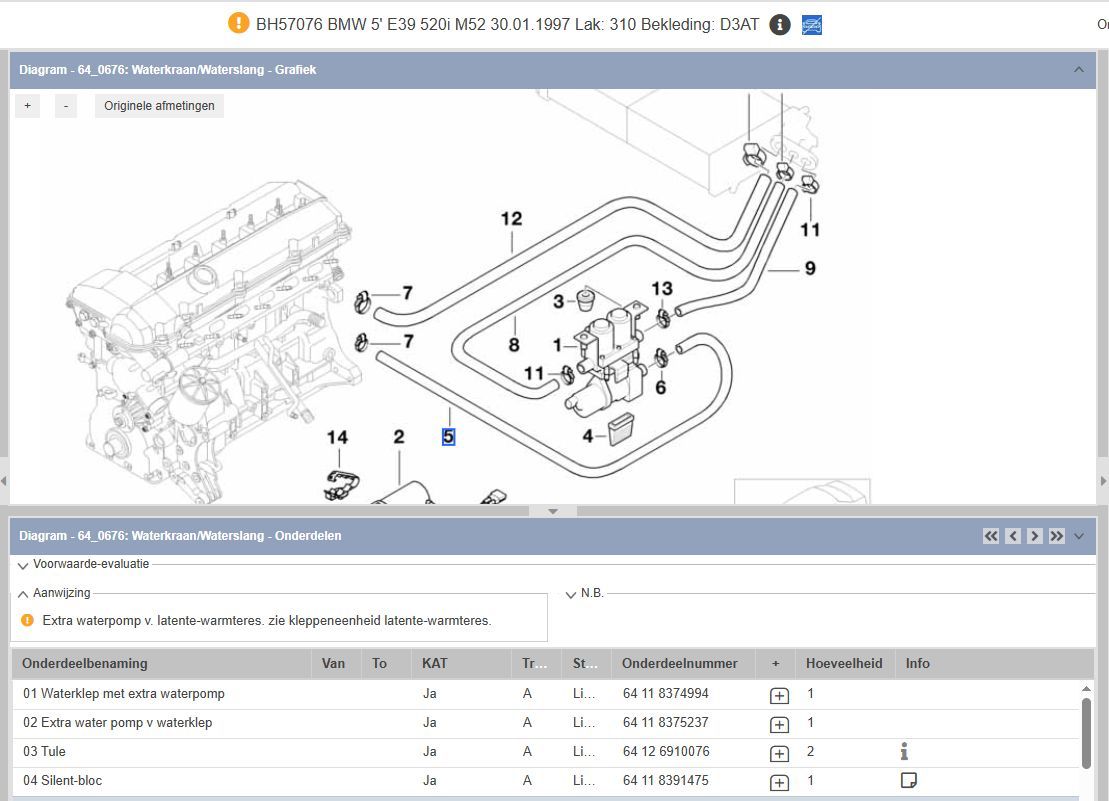Open note icon for 04 Silent-bloc row

click(x=908, y=780)
